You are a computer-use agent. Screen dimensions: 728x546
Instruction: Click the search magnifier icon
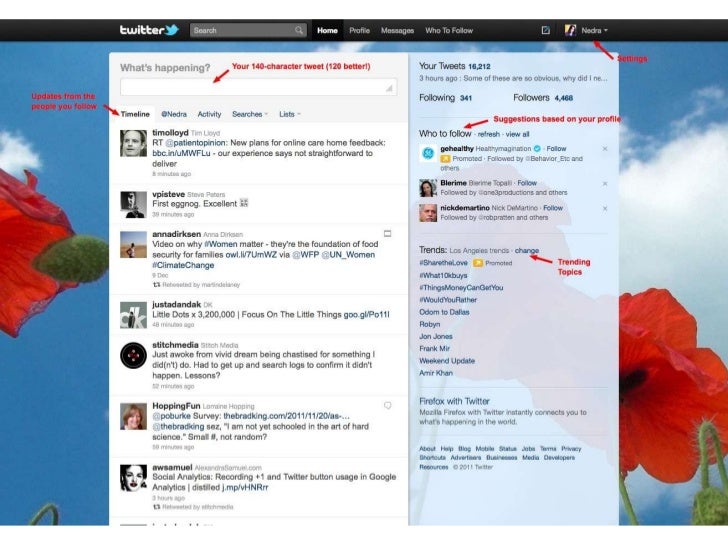(x=299, y=31)
